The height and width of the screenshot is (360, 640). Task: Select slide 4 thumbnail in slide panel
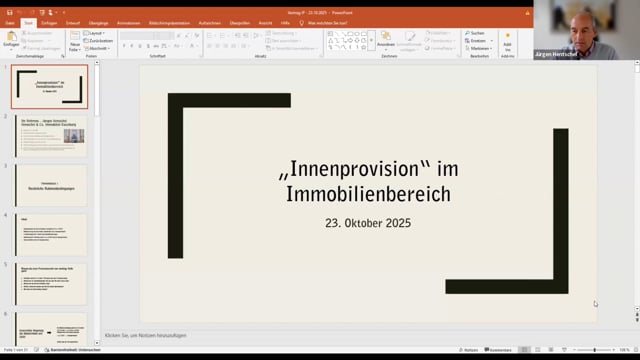point(51,235)
